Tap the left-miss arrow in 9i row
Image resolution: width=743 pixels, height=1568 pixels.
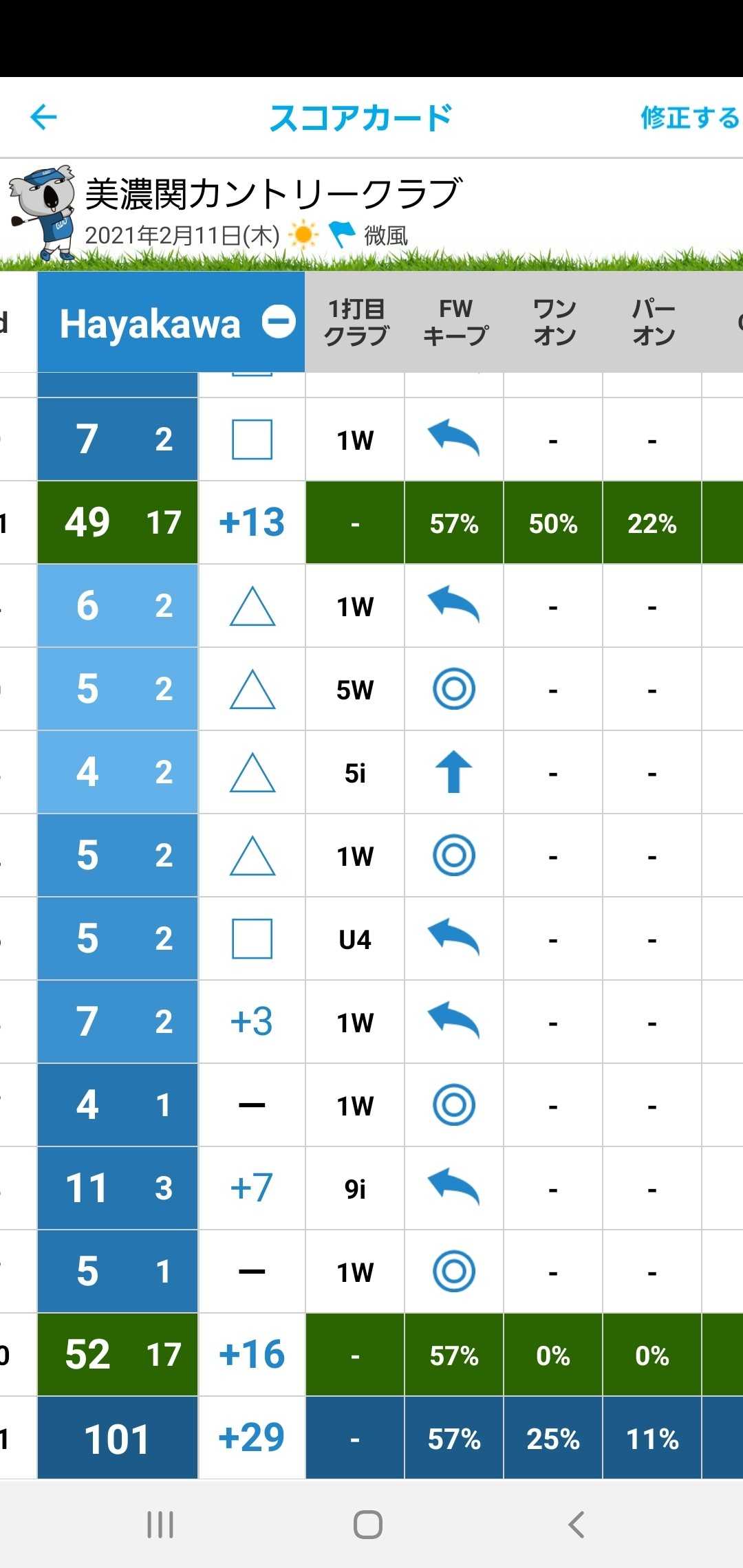pyautogui.click(x=454, y=1188)
